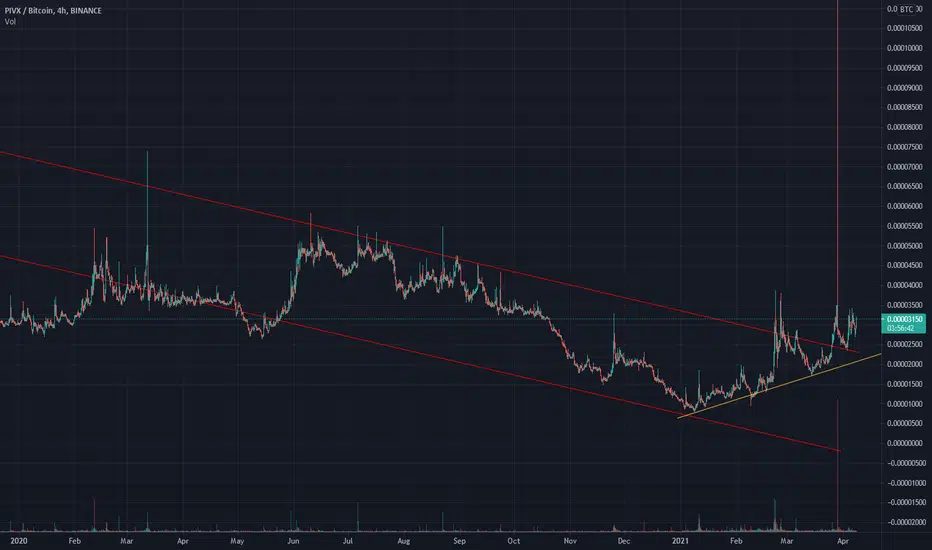Click the PIVX / Bitcoin, 4h, BINANCE title

(x=53, y=11)
